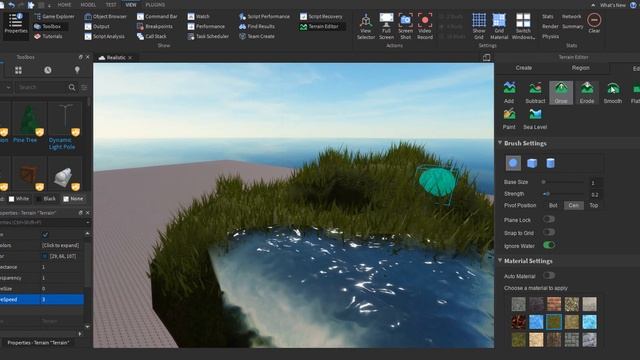Toggle the Toolbox panel in View ribbon

tap(47, 27)
